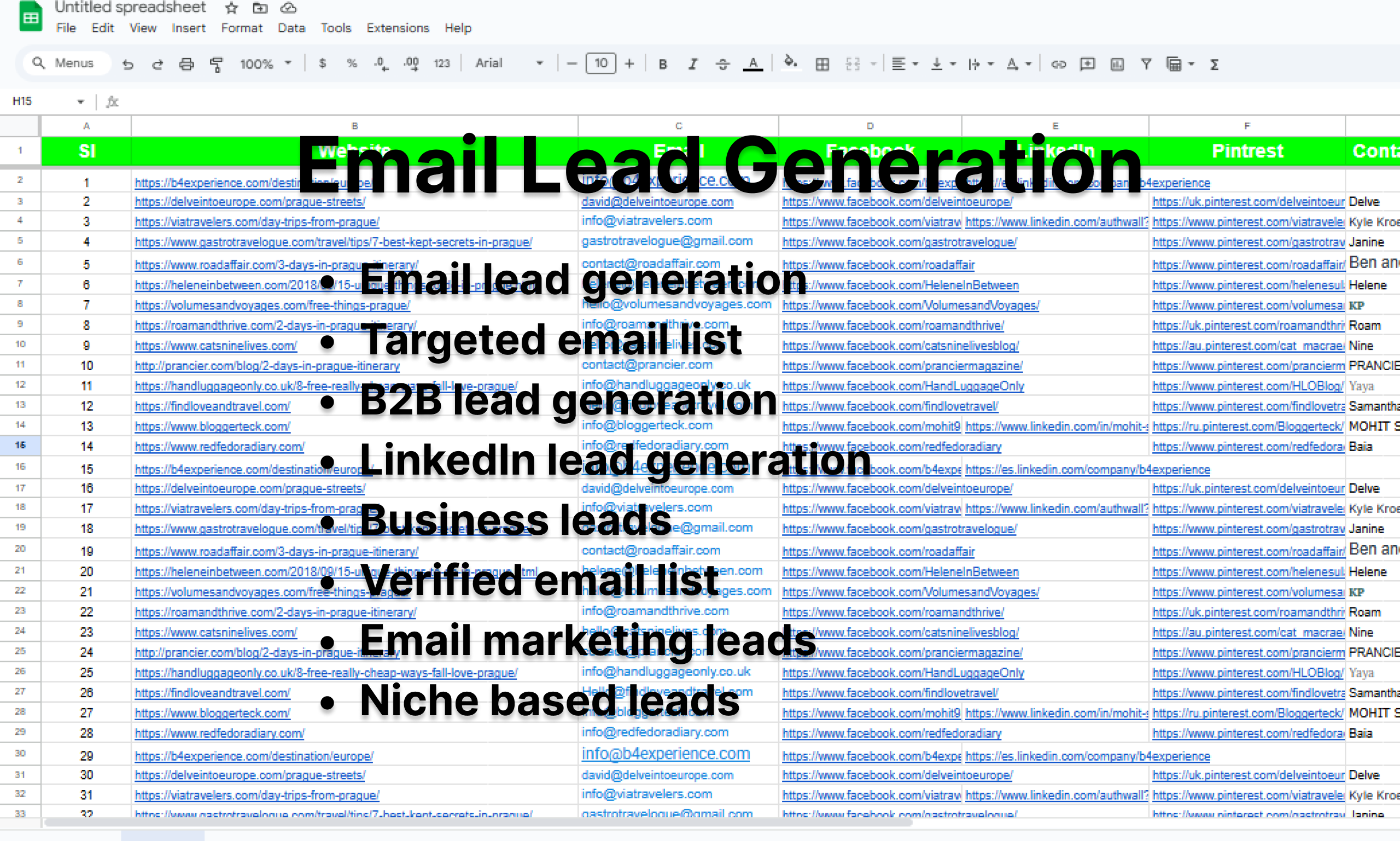
Task: Toggle bold formatting
Action: point(663,64)
